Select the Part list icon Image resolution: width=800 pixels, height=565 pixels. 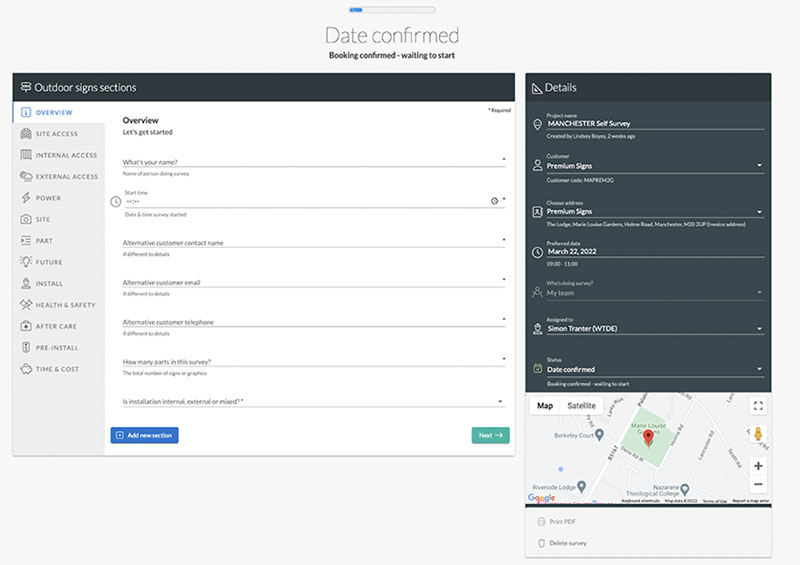coord(26,240)
